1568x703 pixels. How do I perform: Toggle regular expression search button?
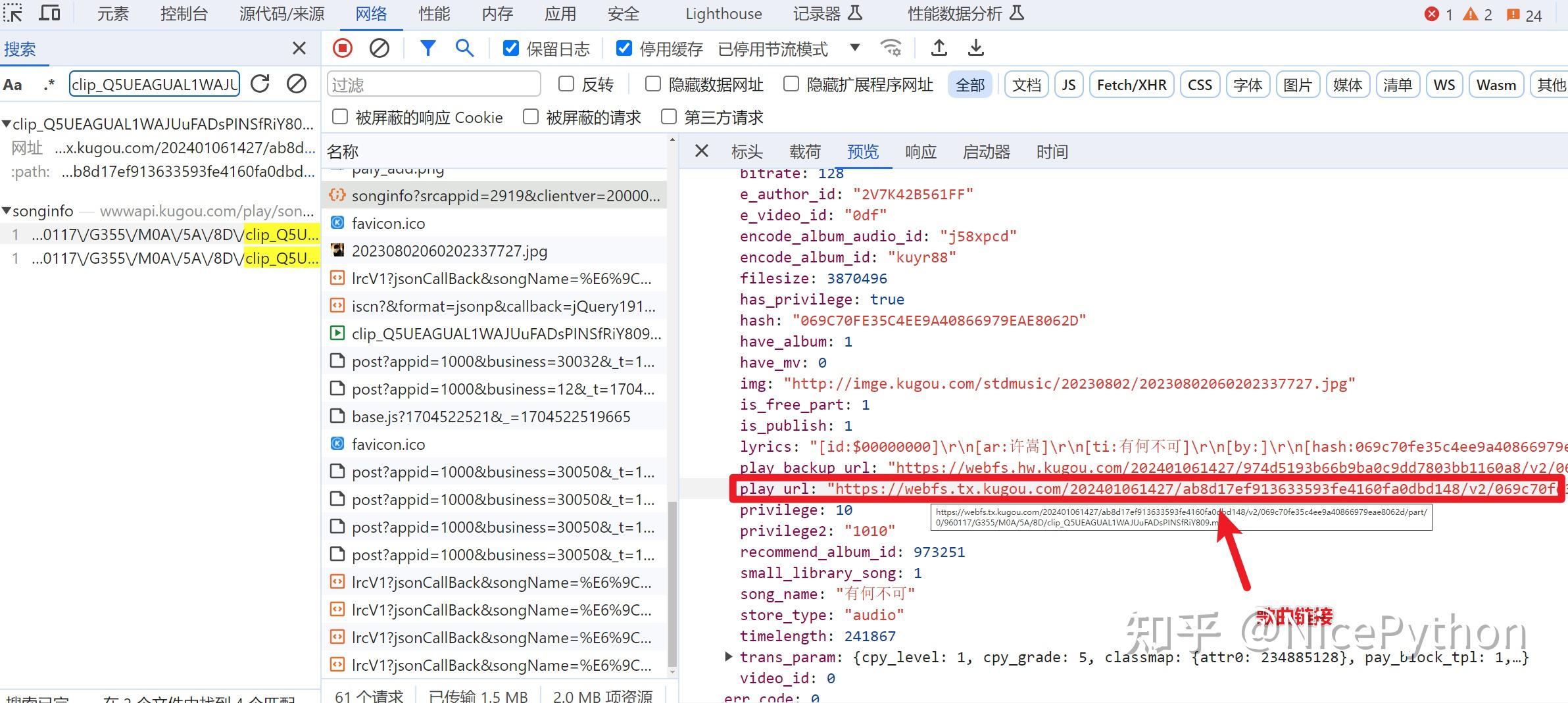pos(49,84)
